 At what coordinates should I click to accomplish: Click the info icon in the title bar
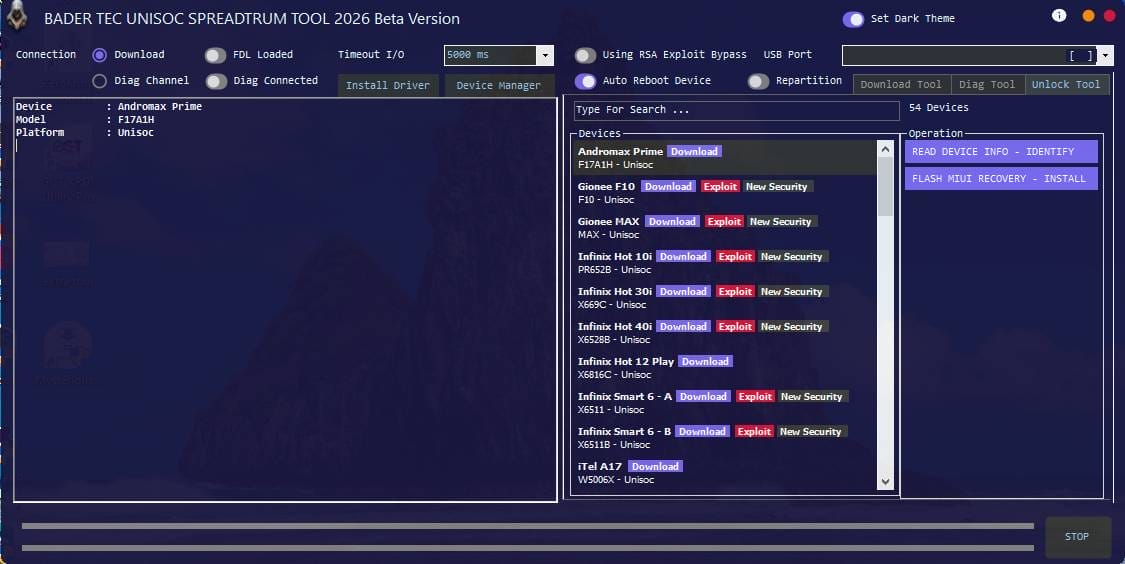(1059, 16)
